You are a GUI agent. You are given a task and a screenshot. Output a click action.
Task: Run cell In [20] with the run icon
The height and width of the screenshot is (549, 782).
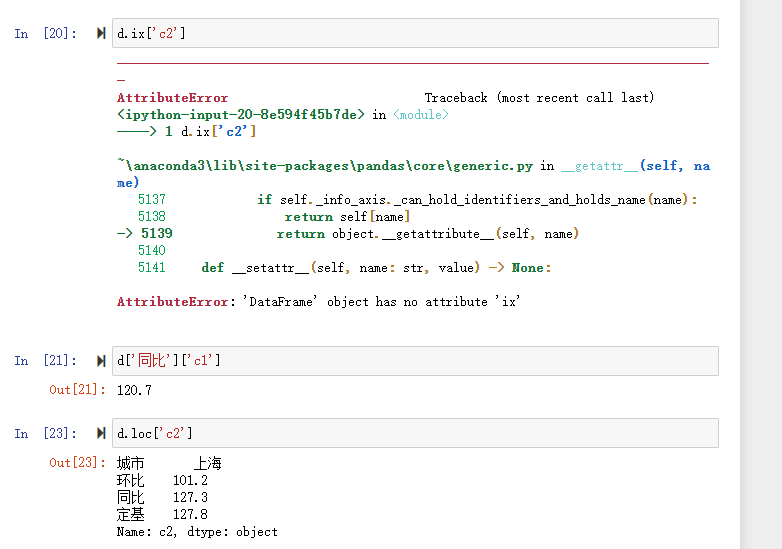click(101, 33)
